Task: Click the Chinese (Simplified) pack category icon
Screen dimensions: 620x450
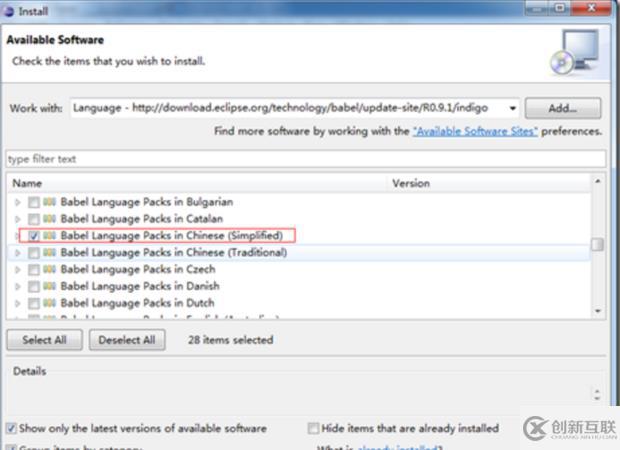Action: [49, 236]
